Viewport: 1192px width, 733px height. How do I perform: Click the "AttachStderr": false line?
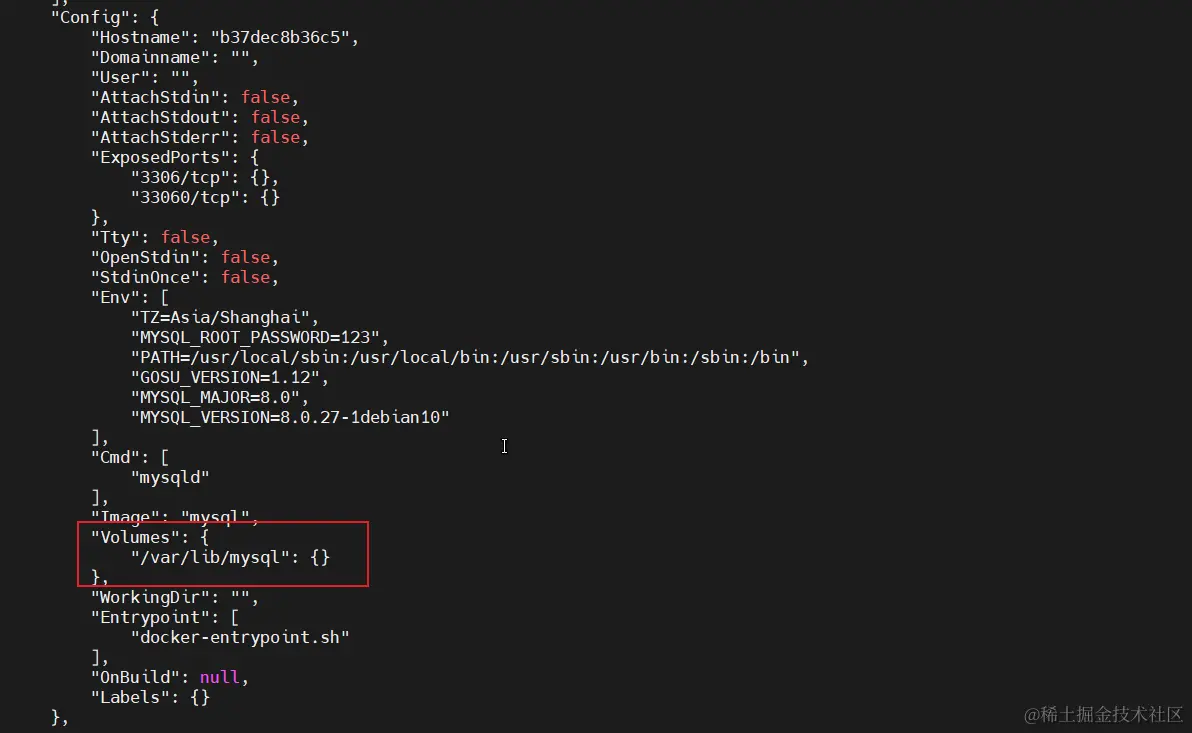click(199, 138)
